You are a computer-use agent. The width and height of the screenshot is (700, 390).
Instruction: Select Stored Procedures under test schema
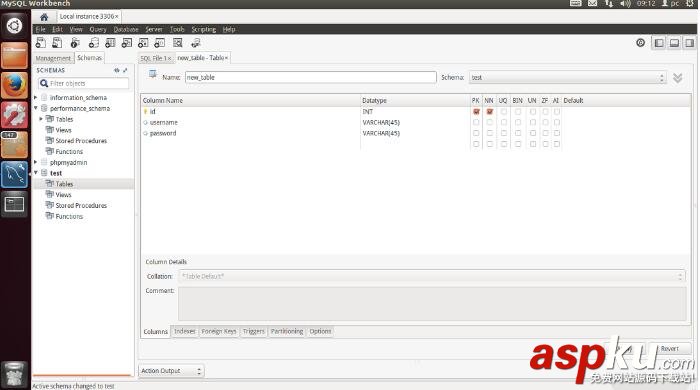tap(81, 205)
